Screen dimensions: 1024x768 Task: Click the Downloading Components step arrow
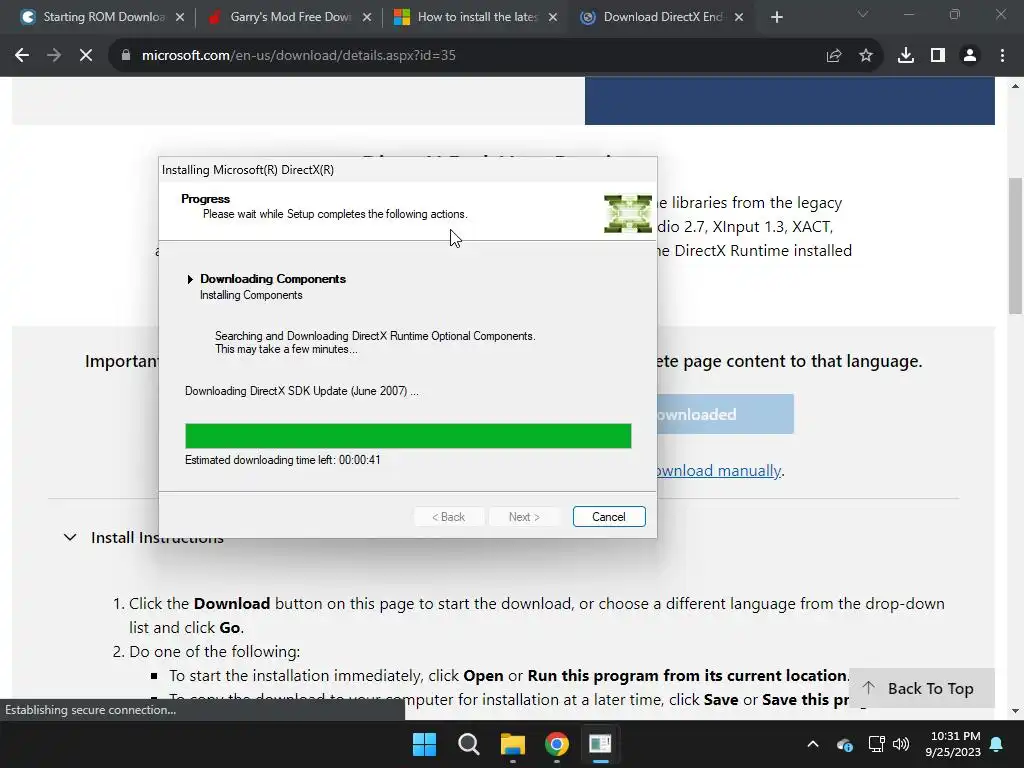(190, 280)
